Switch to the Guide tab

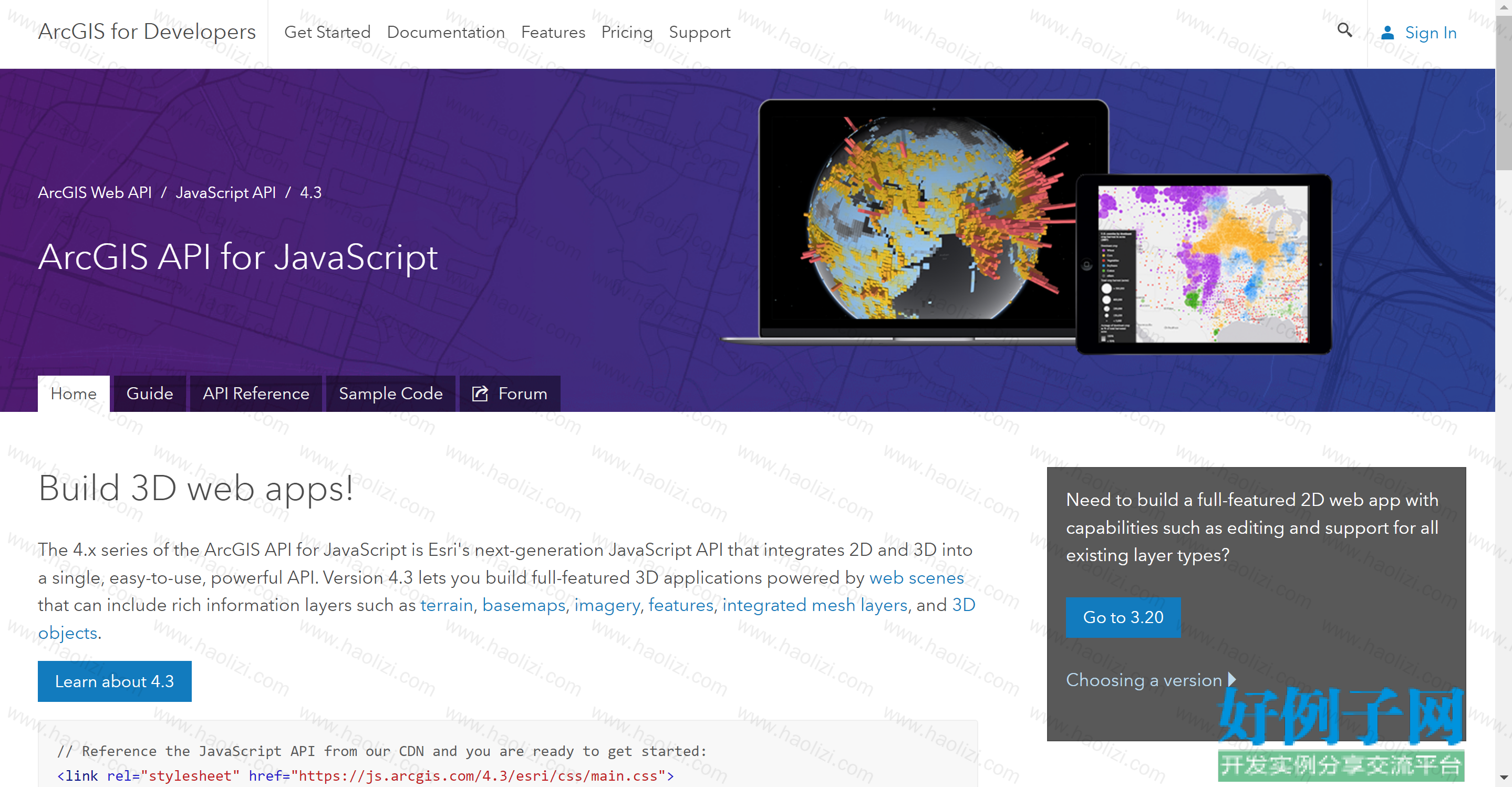click(150, 393)
